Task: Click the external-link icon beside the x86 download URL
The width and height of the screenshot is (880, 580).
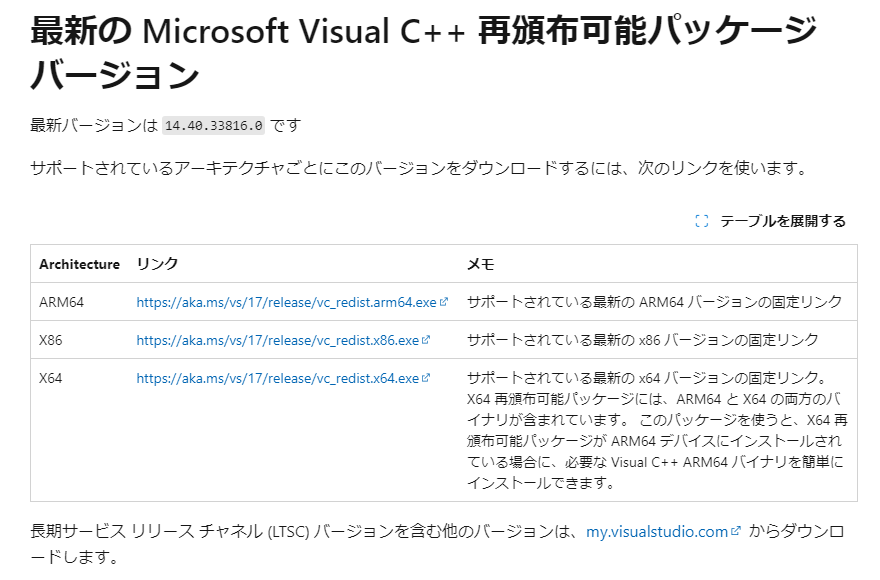Action: [x=424, y=339]
